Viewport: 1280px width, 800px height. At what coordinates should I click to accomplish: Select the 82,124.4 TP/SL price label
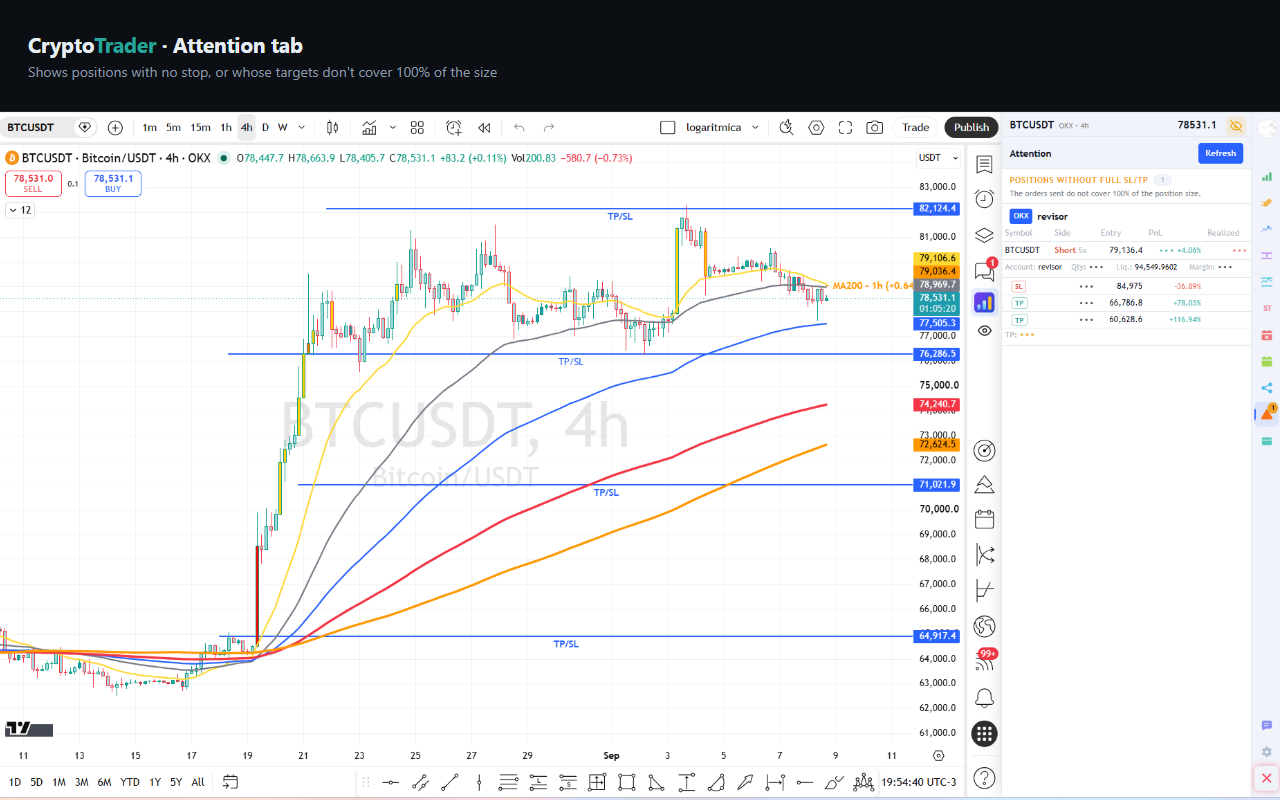tap(937, 208)
